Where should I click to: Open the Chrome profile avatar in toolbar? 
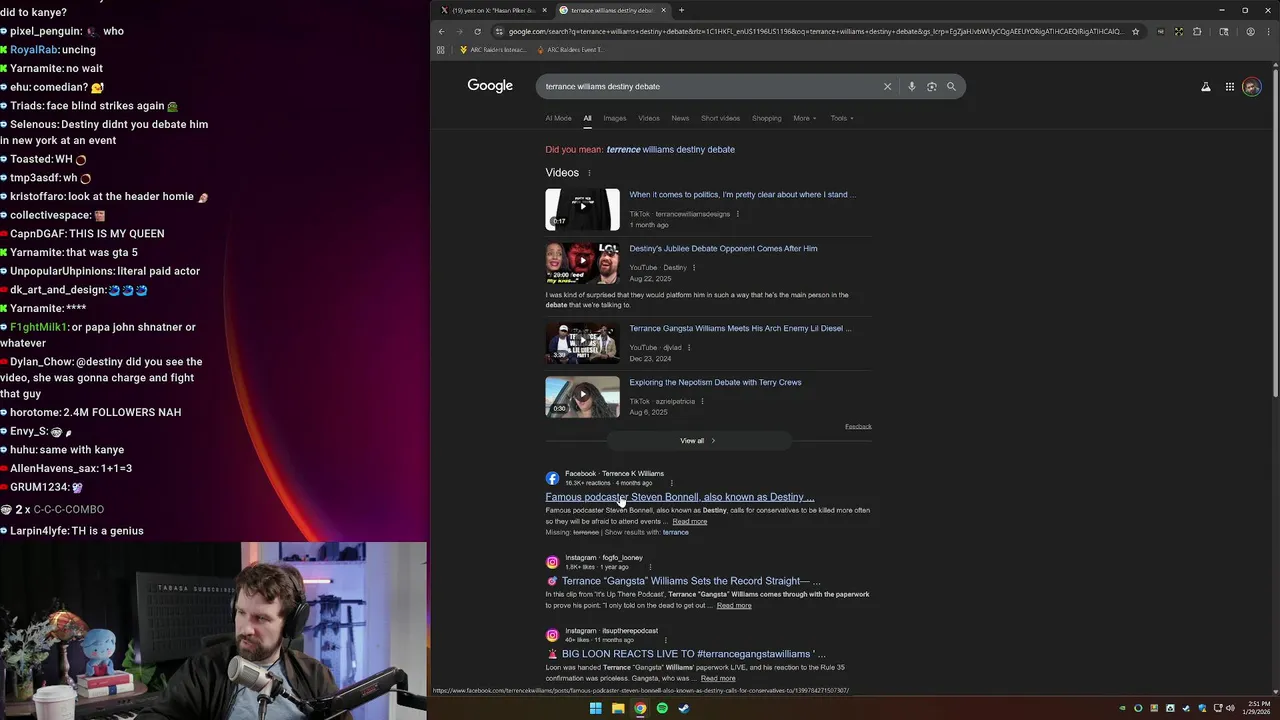(x=1250, y=31)
